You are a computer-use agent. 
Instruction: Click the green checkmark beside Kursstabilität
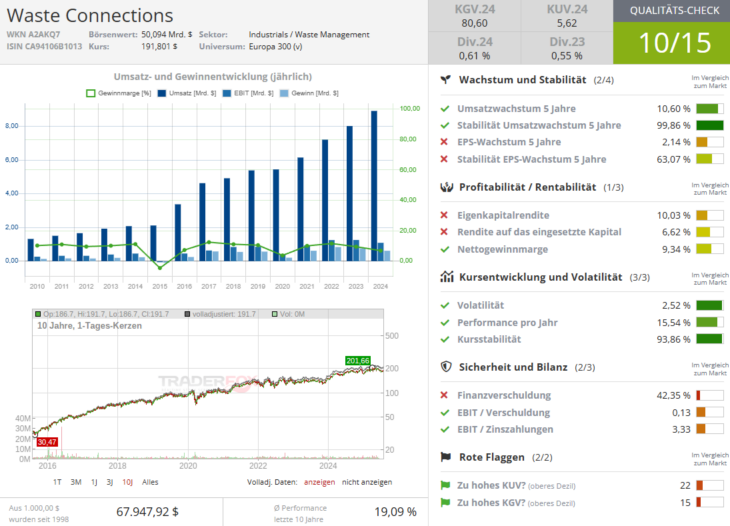point(445,339)
